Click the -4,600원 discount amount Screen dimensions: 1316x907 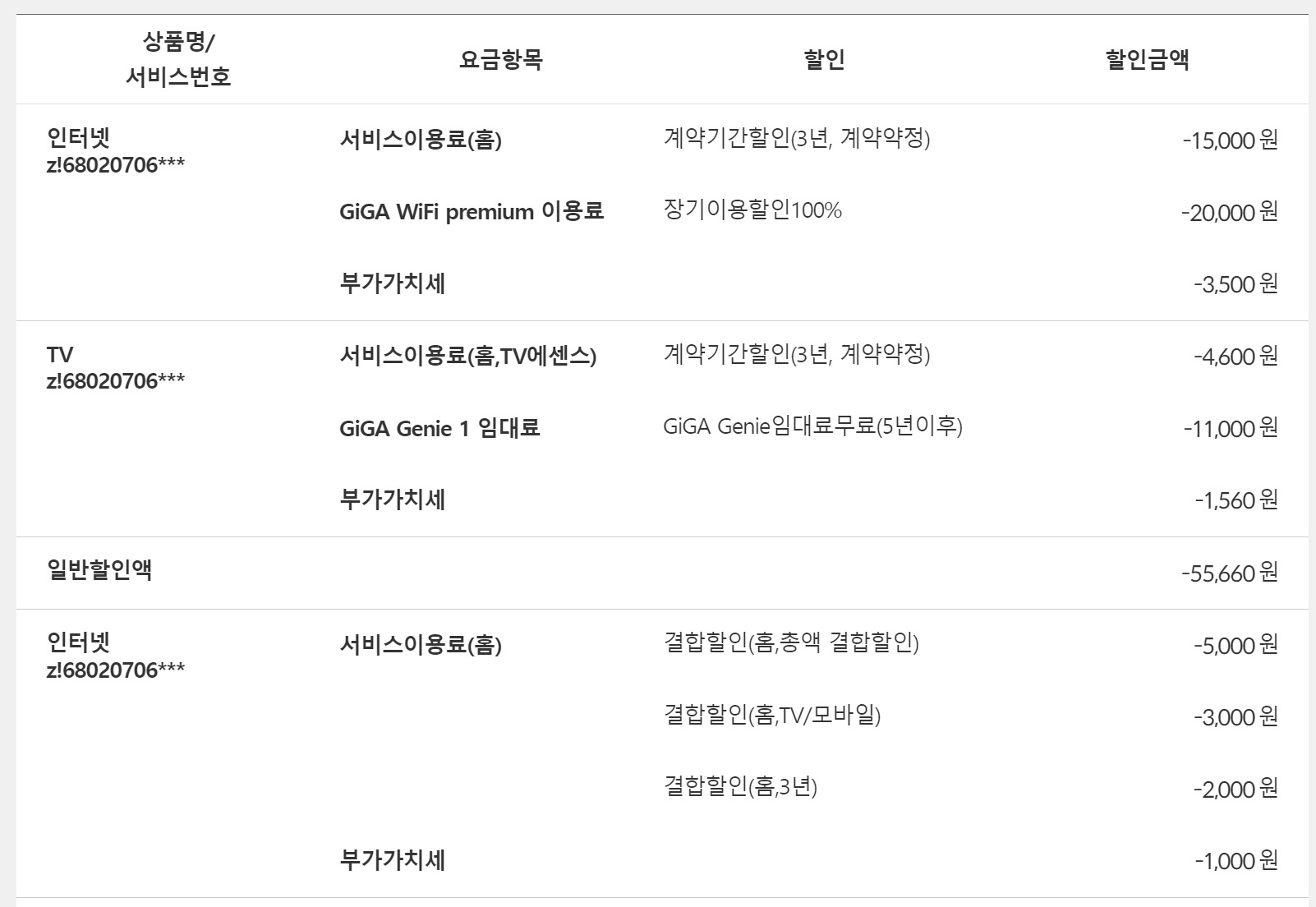pos(1236,357)
